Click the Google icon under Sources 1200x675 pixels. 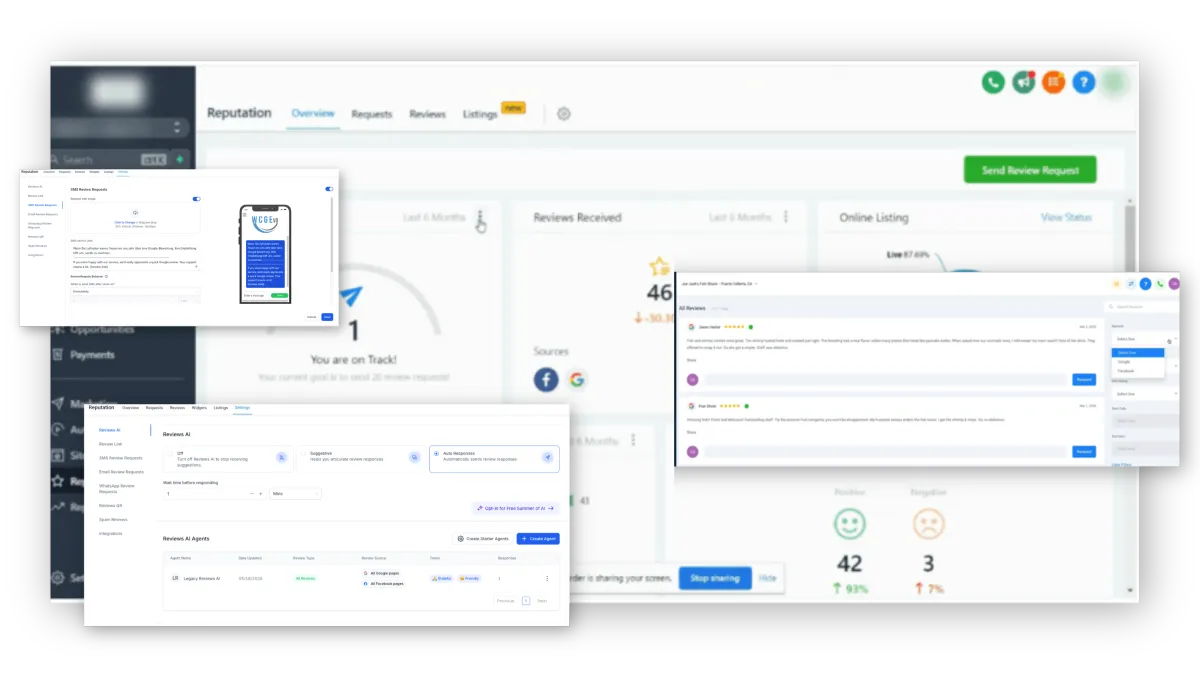coord(576,379)
